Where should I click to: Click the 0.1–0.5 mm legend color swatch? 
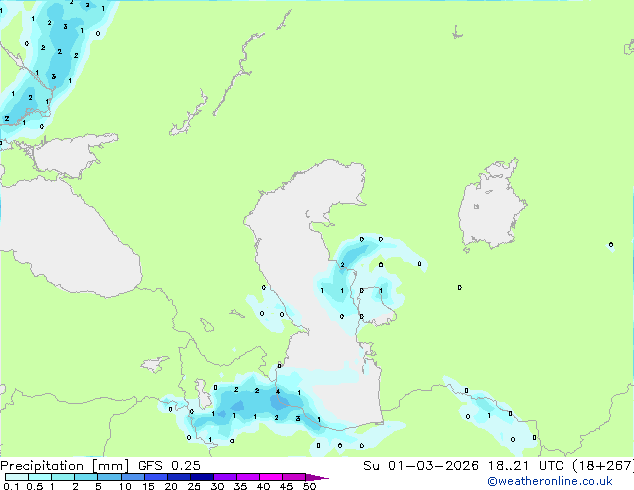point(17,477)
